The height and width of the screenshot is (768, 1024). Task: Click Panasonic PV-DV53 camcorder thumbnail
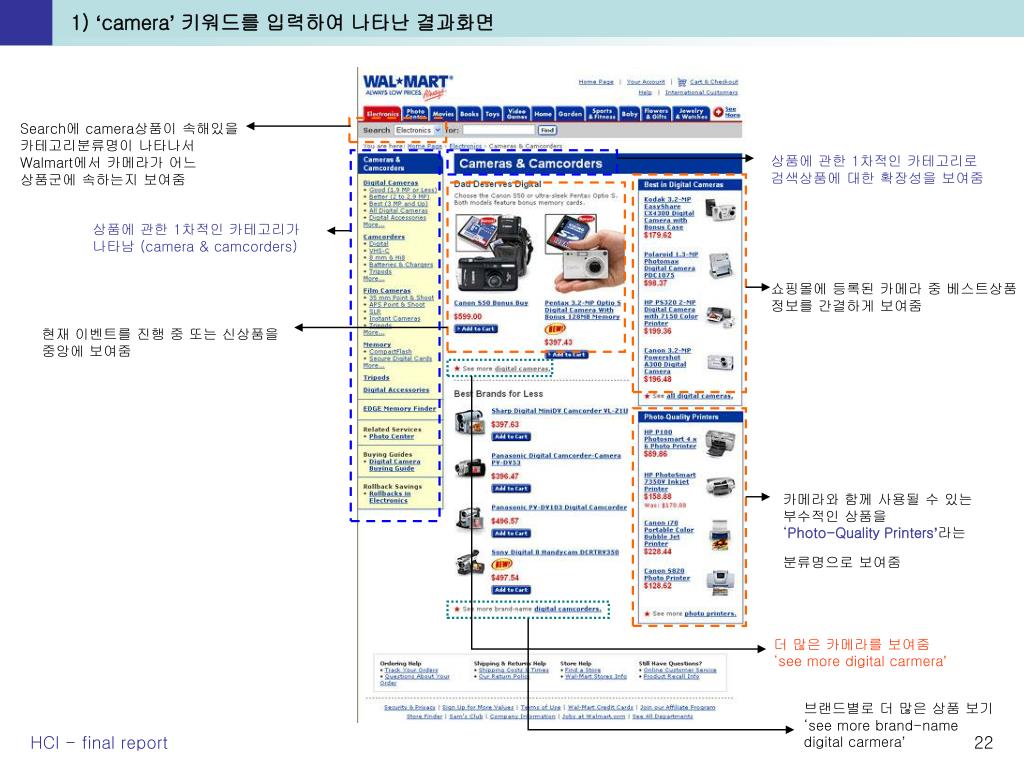point(470,468)
